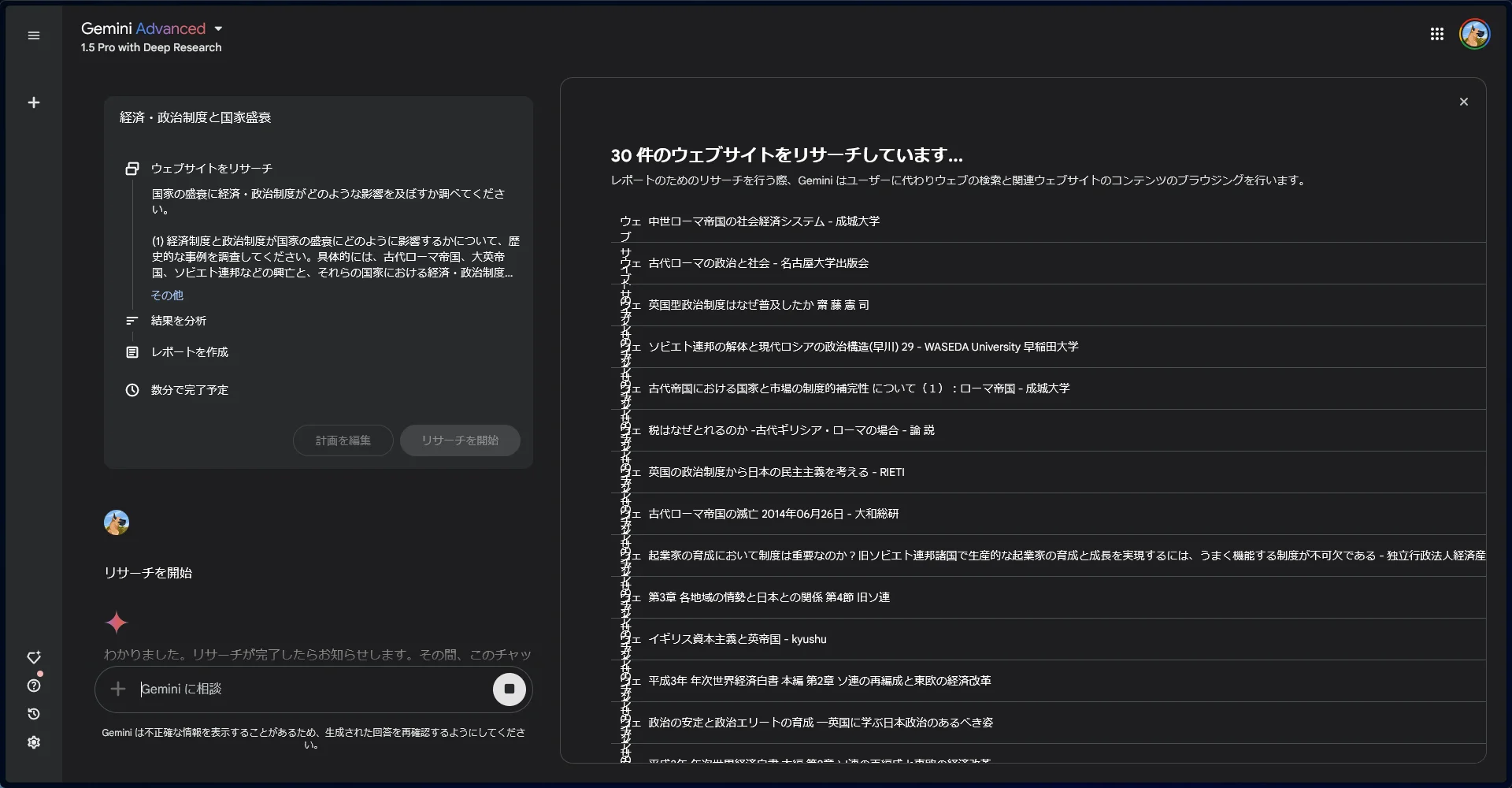The width and height of the screenshot is (1512, 788).
Task: Add attachment via plus in prompt box
Action: click(118, 689)
